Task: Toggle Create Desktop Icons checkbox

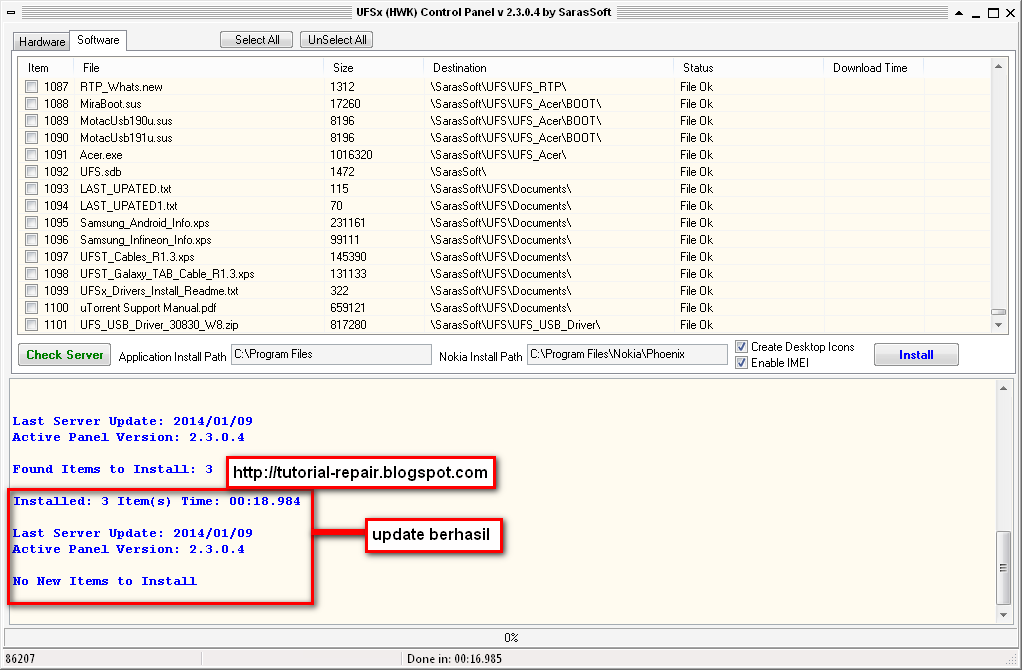Action: tap(741, 347)
